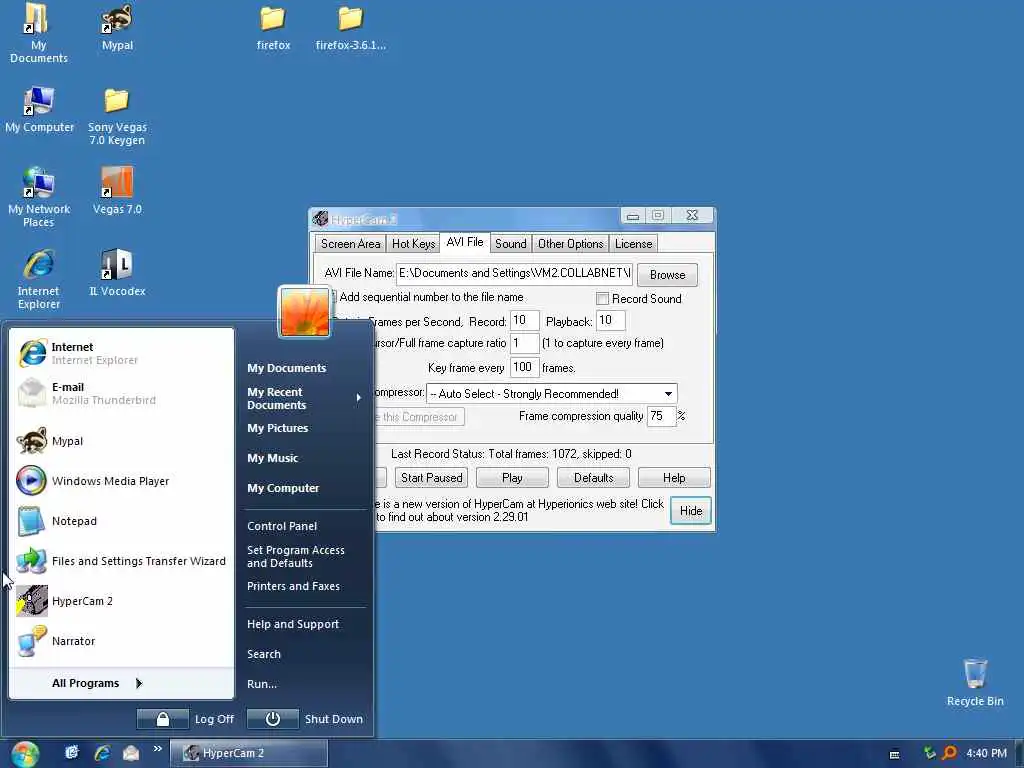Open Search from Start menu
This screenshot has width=1024, height=768.
click(264, 654)
